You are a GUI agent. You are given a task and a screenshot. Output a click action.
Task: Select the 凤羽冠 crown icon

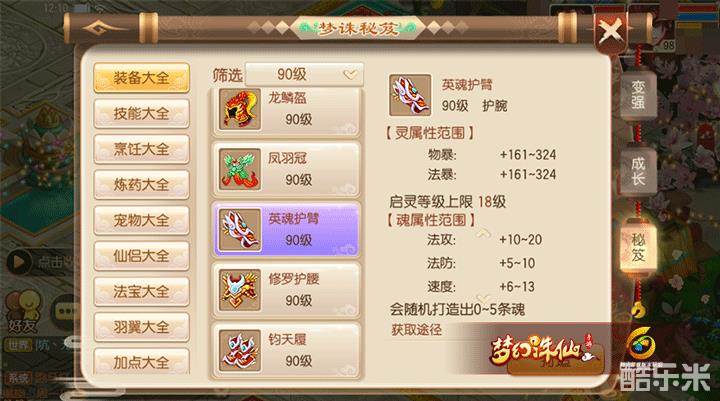(240, 169)
